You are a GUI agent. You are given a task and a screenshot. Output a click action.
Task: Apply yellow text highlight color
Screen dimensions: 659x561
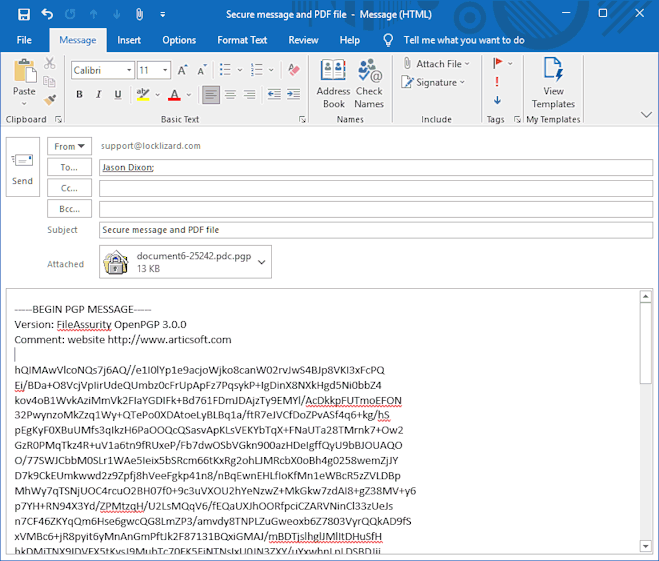coord(143,94)
